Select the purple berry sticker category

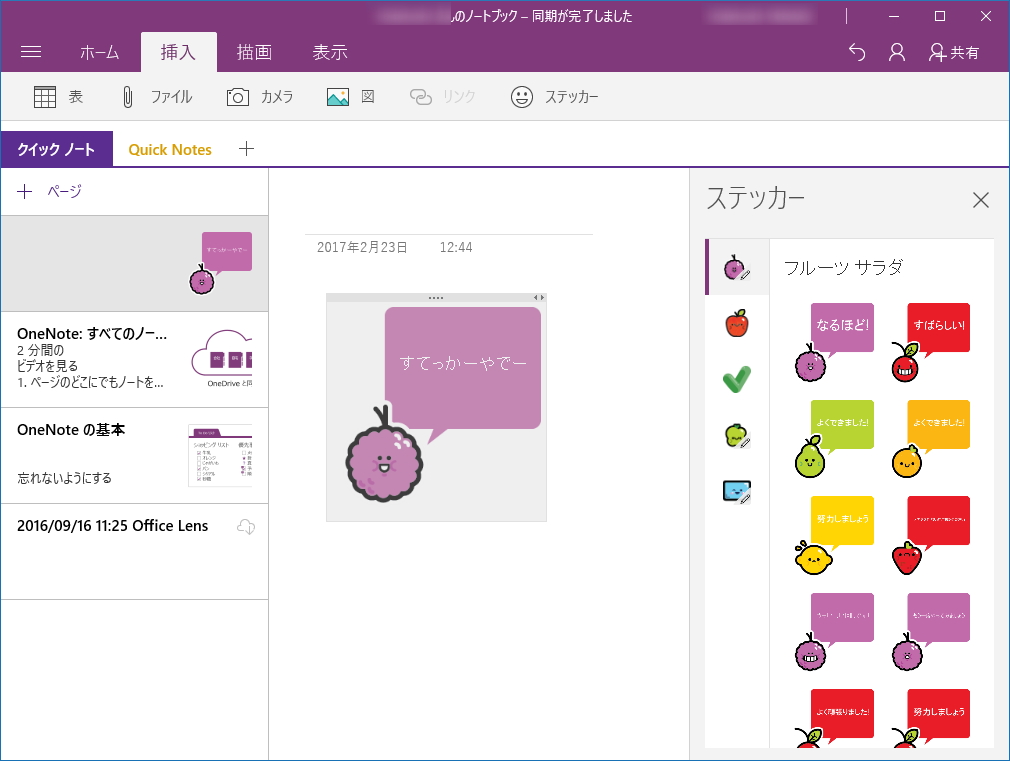(x=737, y=267)
